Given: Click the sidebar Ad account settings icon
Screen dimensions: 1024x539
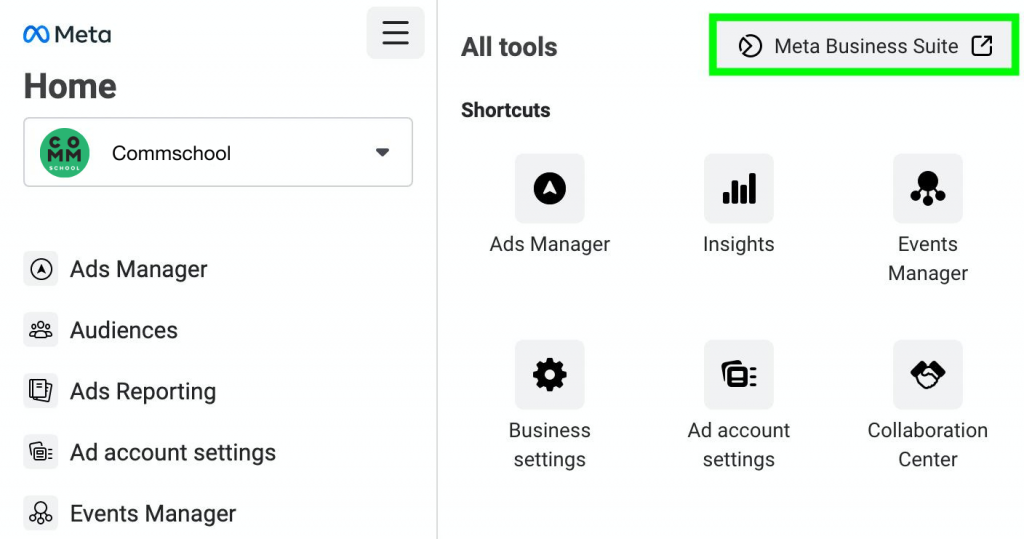Looking at the screenshot, I should tap(40, 452).
